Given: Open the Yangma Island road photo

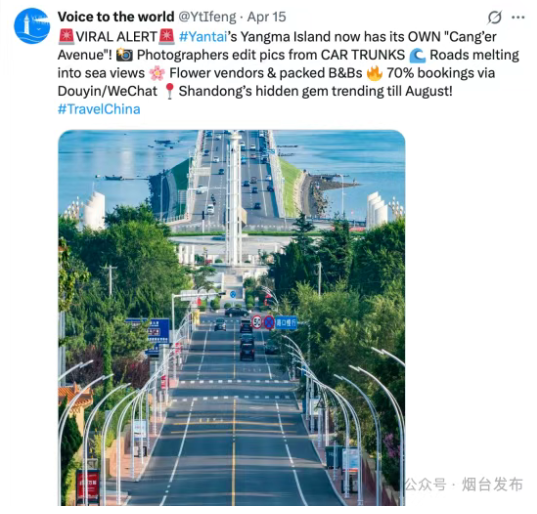Looking at the screenshot, I should point(232,317).
